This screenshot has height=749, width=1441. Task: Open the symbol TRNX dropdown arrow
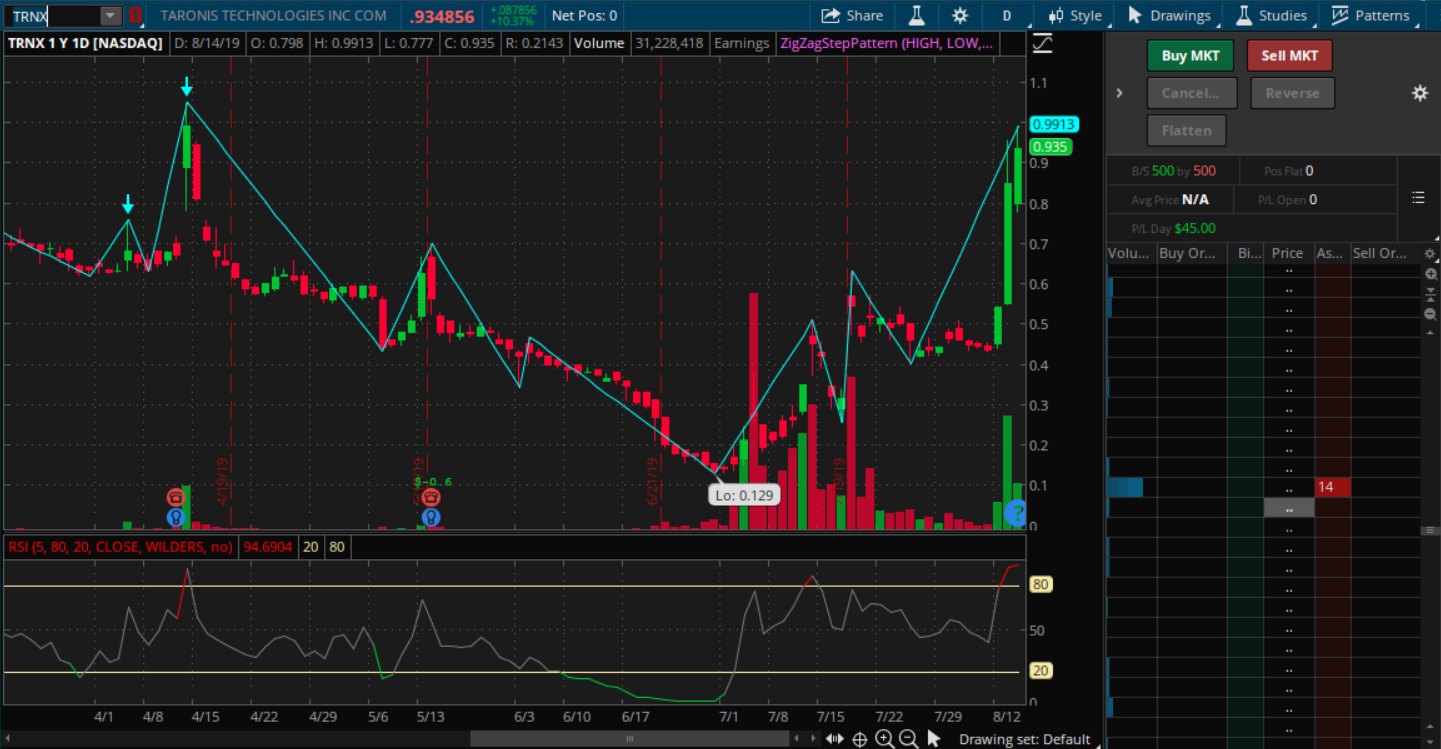click(x=110, y=16)
